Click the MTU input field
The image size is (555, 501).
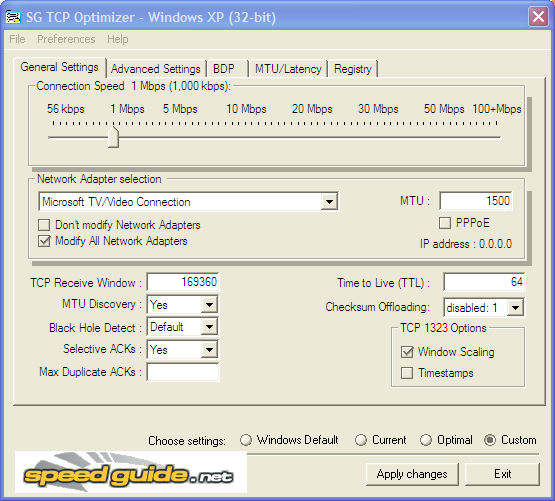click(476, 201)
